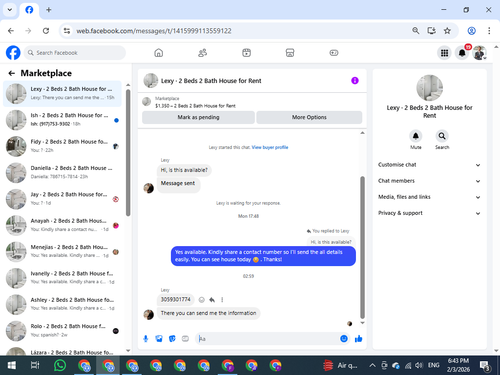Open Fidy conversation in chat list

[x=62, y=146]
